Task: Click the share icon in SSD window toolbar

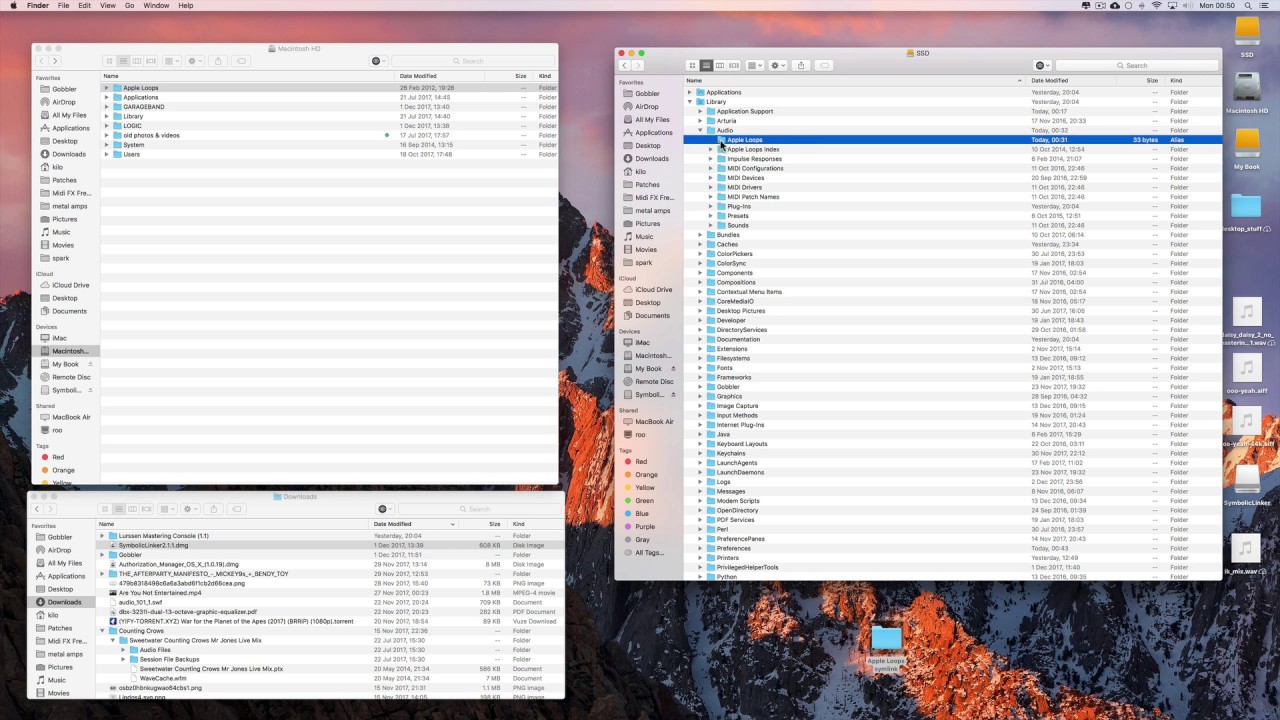Action: click(x=801, y=66)
